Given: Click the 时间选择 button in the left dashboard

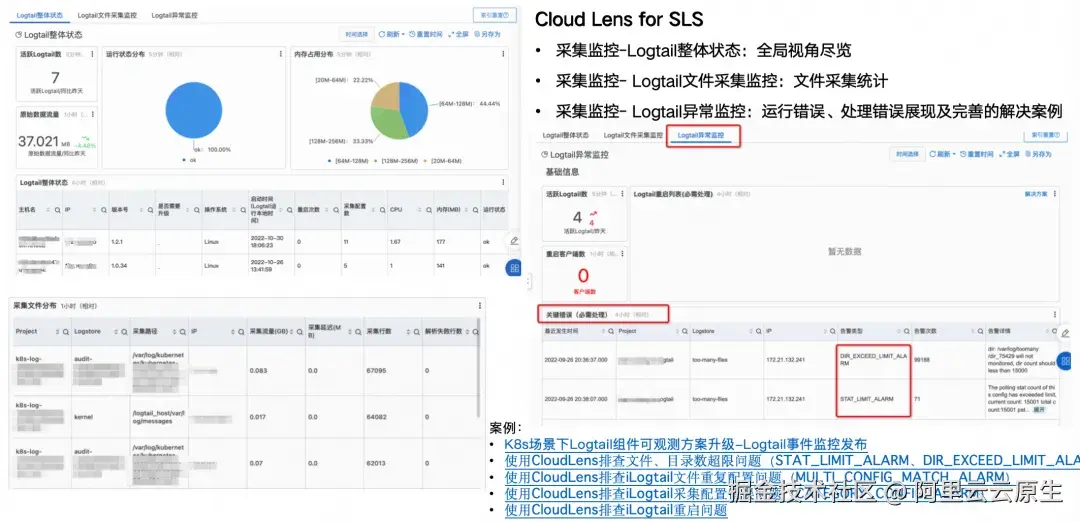Looking at the screenshot, I should [x=356, y=34].
